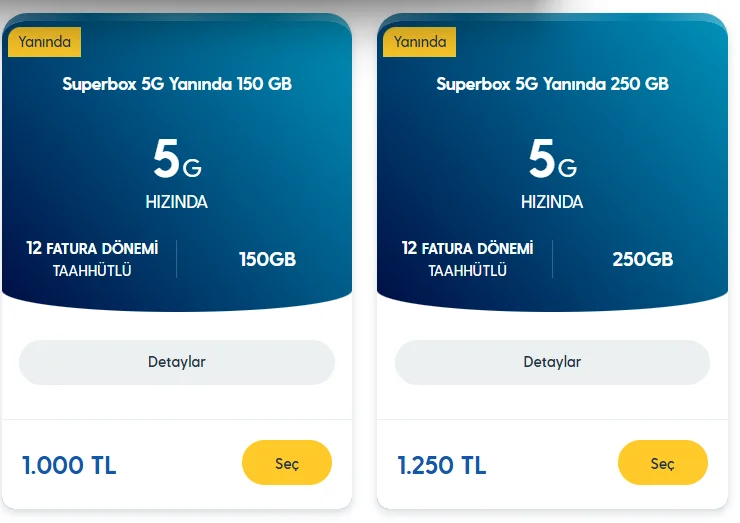Click the Yanında badge on the 150 GB card
This screenshot has height=523, width=740.
tap(44, 42)
